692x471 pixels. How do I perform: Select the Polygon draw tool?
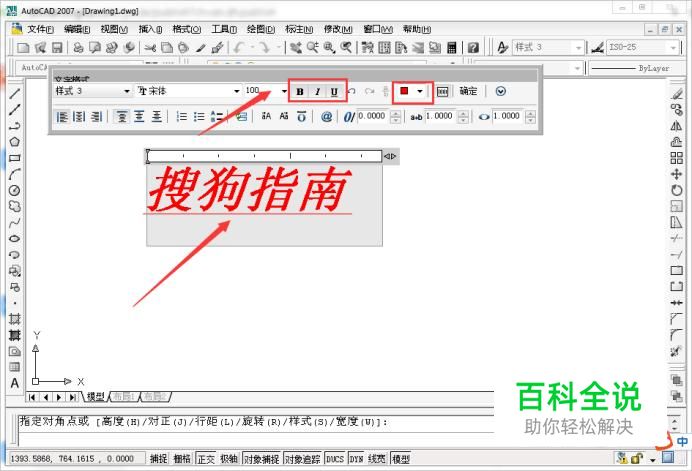click(15, 142)
